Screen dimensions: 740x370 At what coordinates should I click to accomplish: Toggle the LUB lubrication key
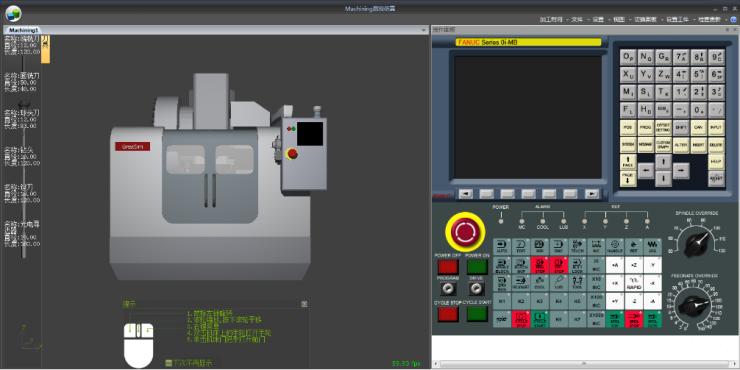[x=558, y=283]
